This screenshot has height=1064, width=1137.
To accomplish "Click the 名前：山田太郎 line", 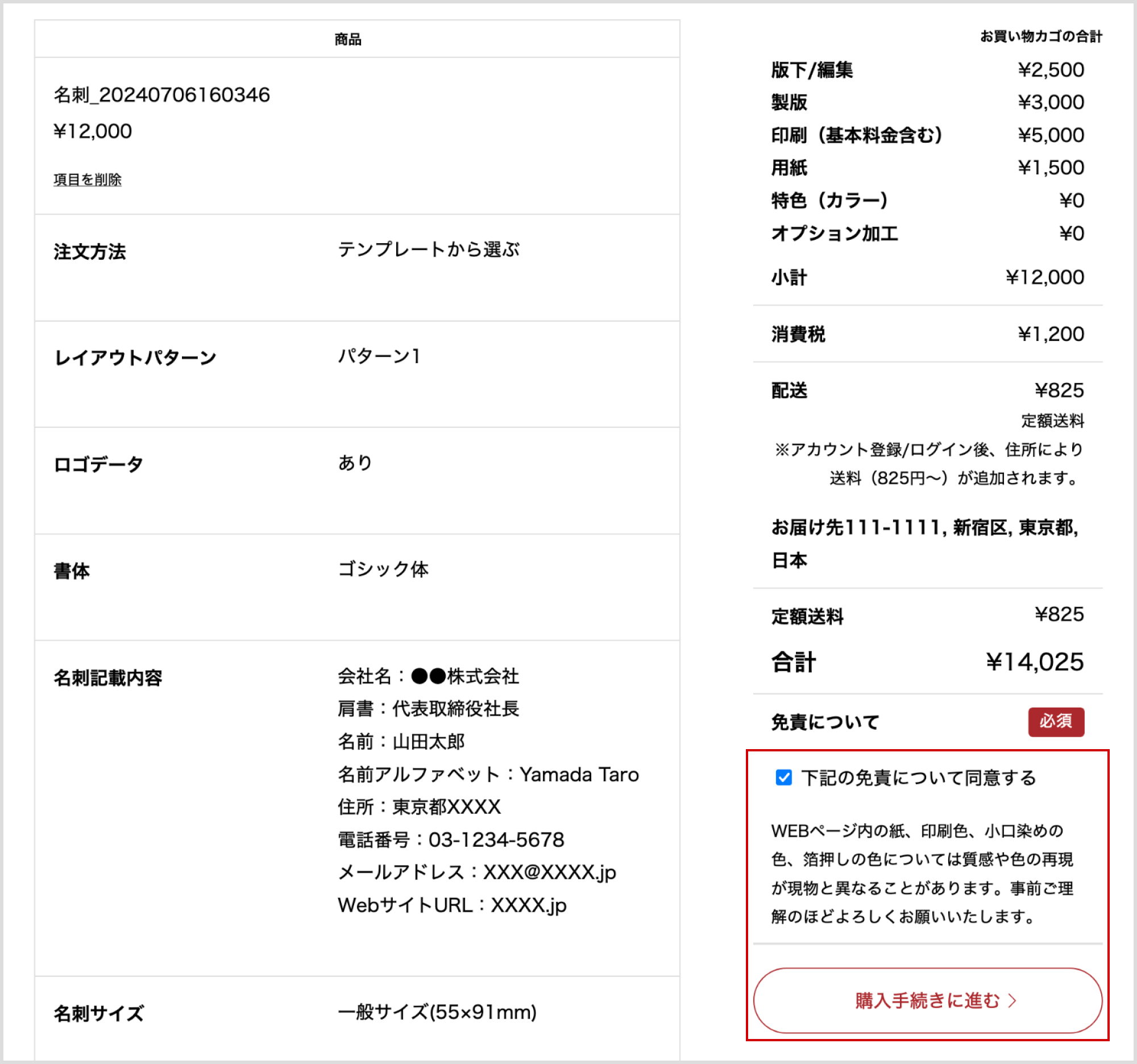I will pyautogui.click(x=401, y=742).
